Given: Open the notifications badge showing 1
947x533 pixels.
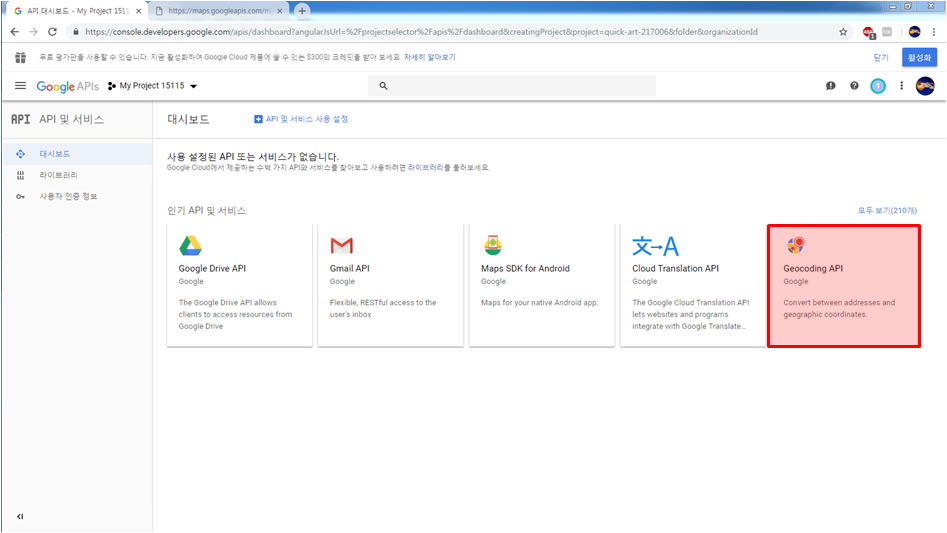Looking at the screenshot, I should 878,86.
